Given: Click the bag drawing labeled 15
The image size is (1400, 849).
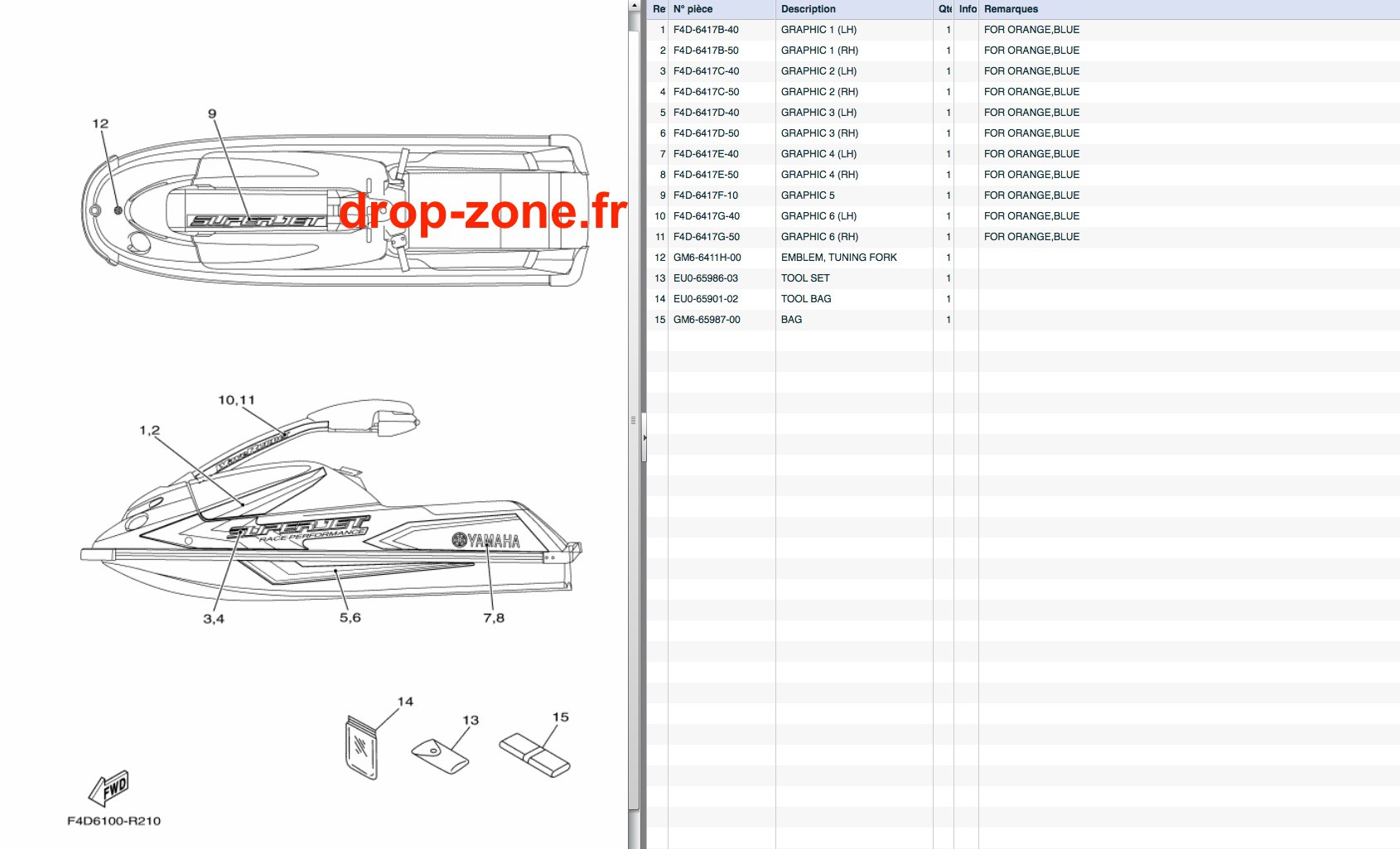Looking at the screenshot, I should 535,755.
